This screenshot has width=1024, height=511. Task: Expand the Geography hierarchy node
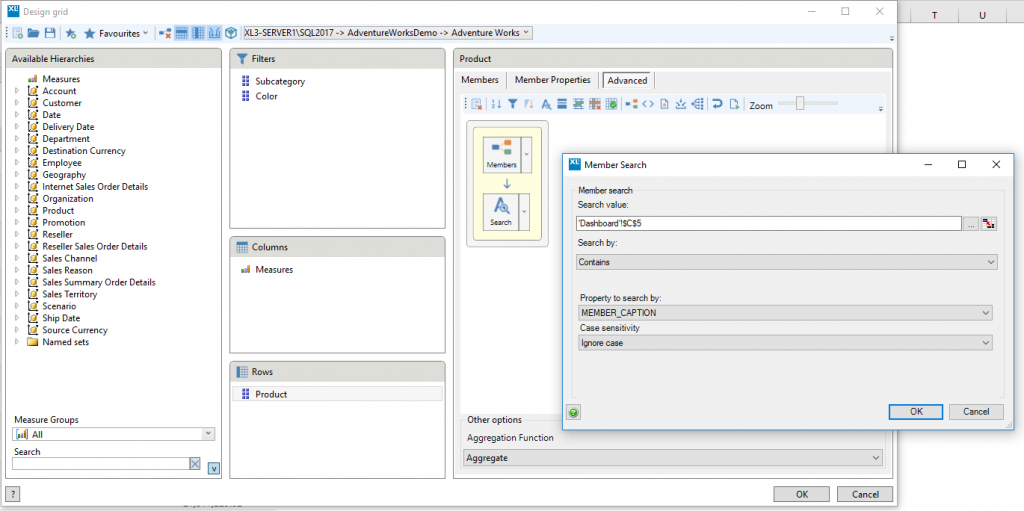[17, 175]
